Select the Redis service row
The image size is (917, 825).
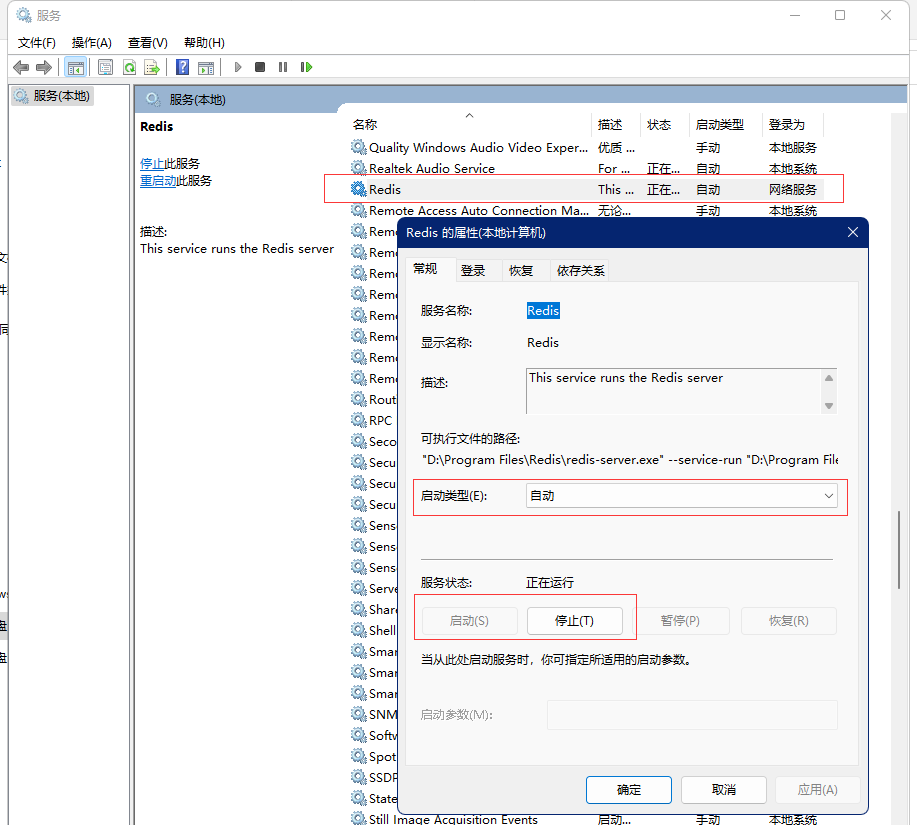click(587, 189)
